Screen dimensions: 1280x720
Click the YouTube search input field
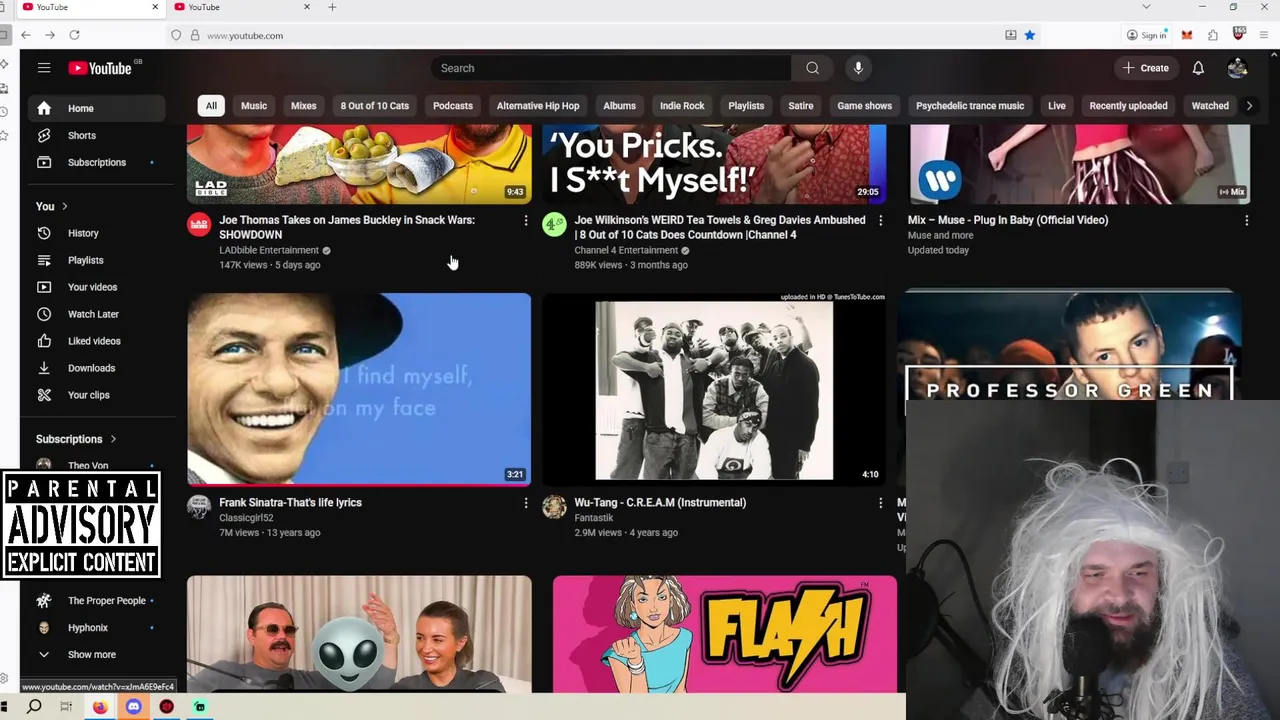[612, 68]
